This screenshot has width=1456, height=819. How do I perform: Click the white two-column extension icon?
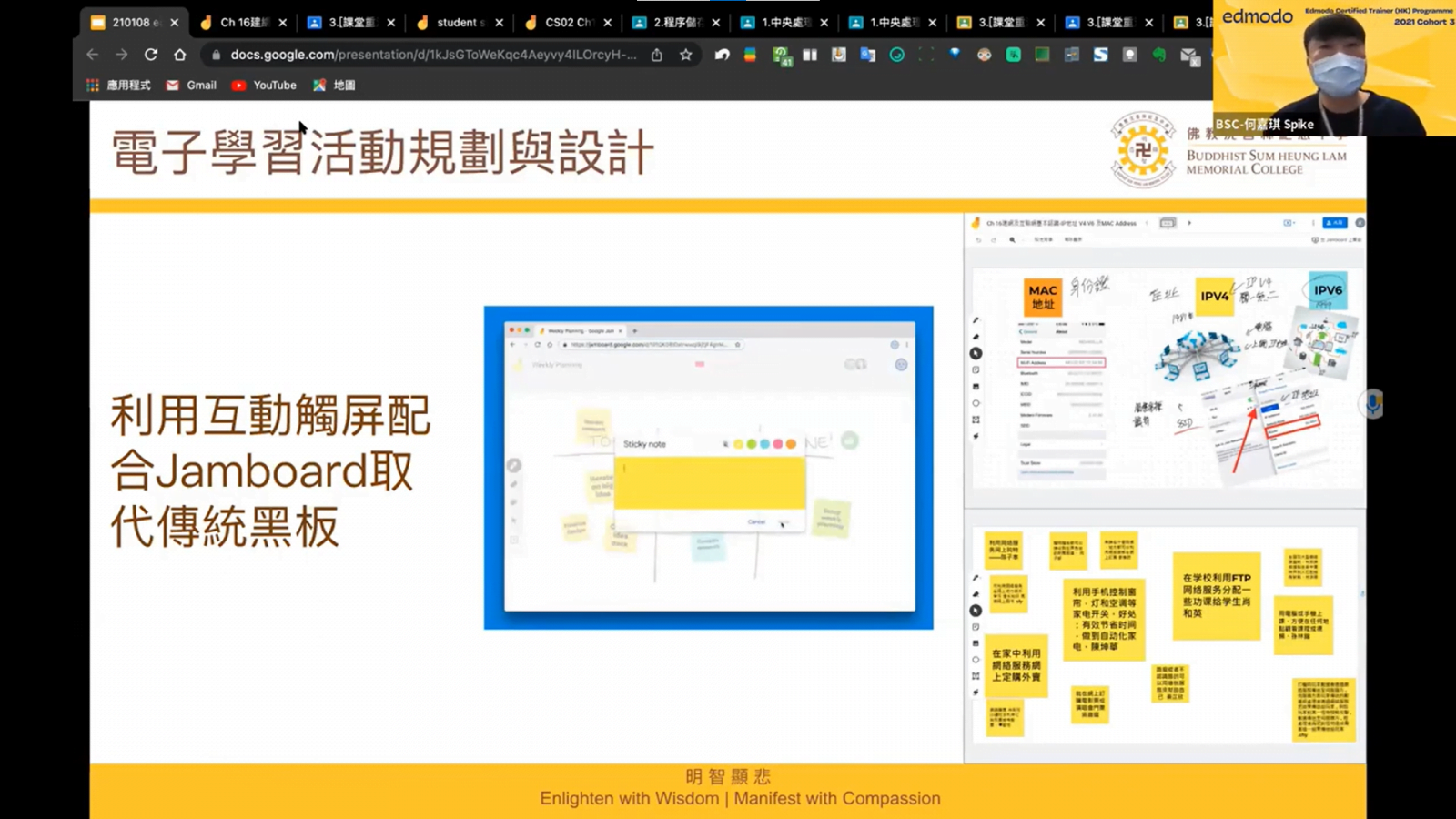(x=810, y=55)
